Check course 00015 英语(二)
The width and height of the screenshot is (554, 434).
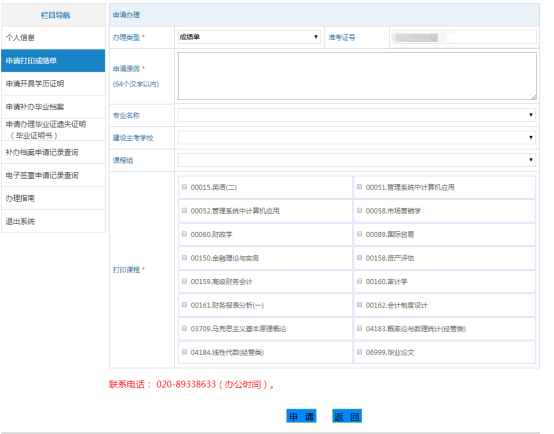(x=184, y=187)
